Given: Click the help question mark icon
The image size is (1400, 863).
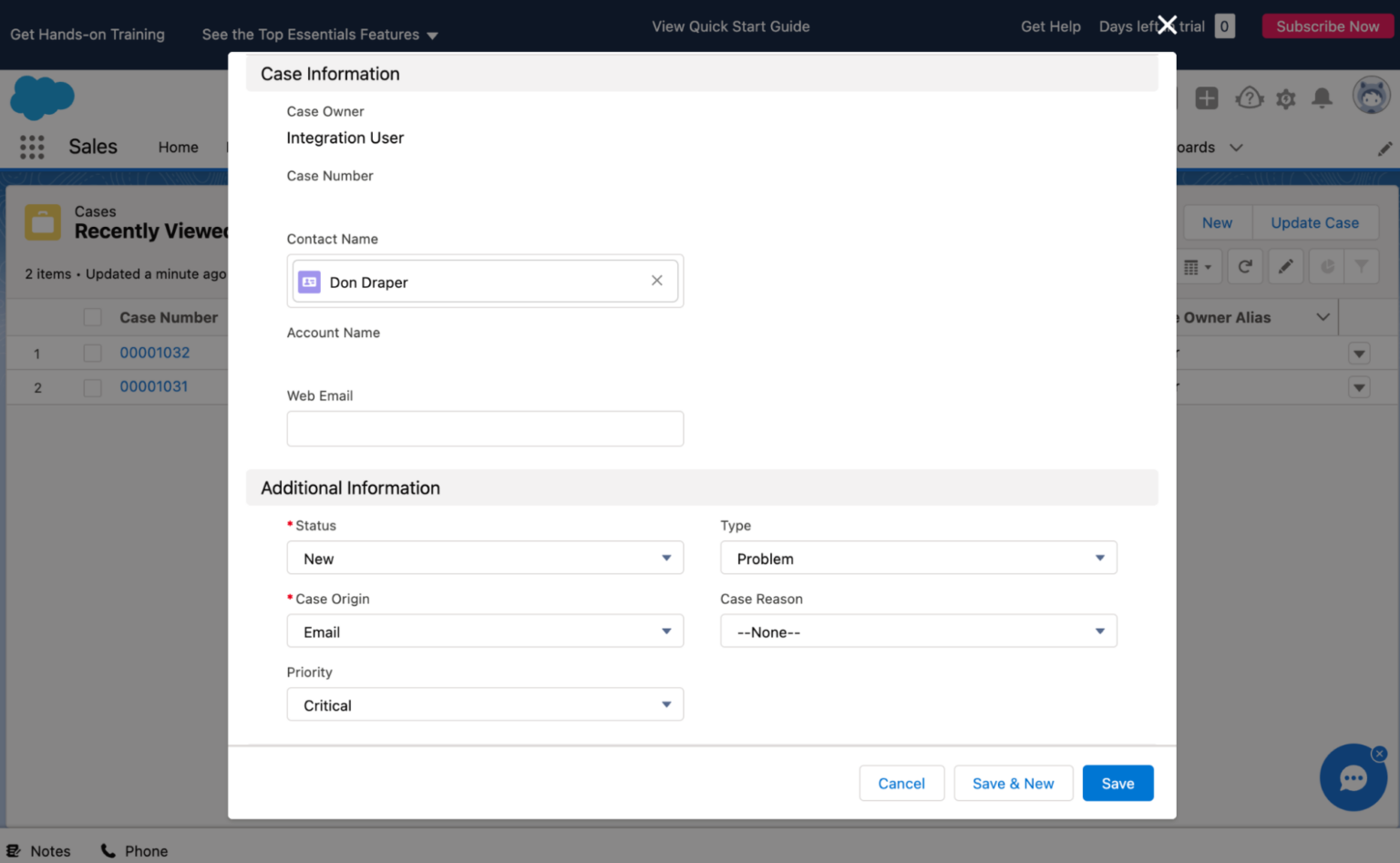Looking at the screenshot, I should coord(1249,98).
